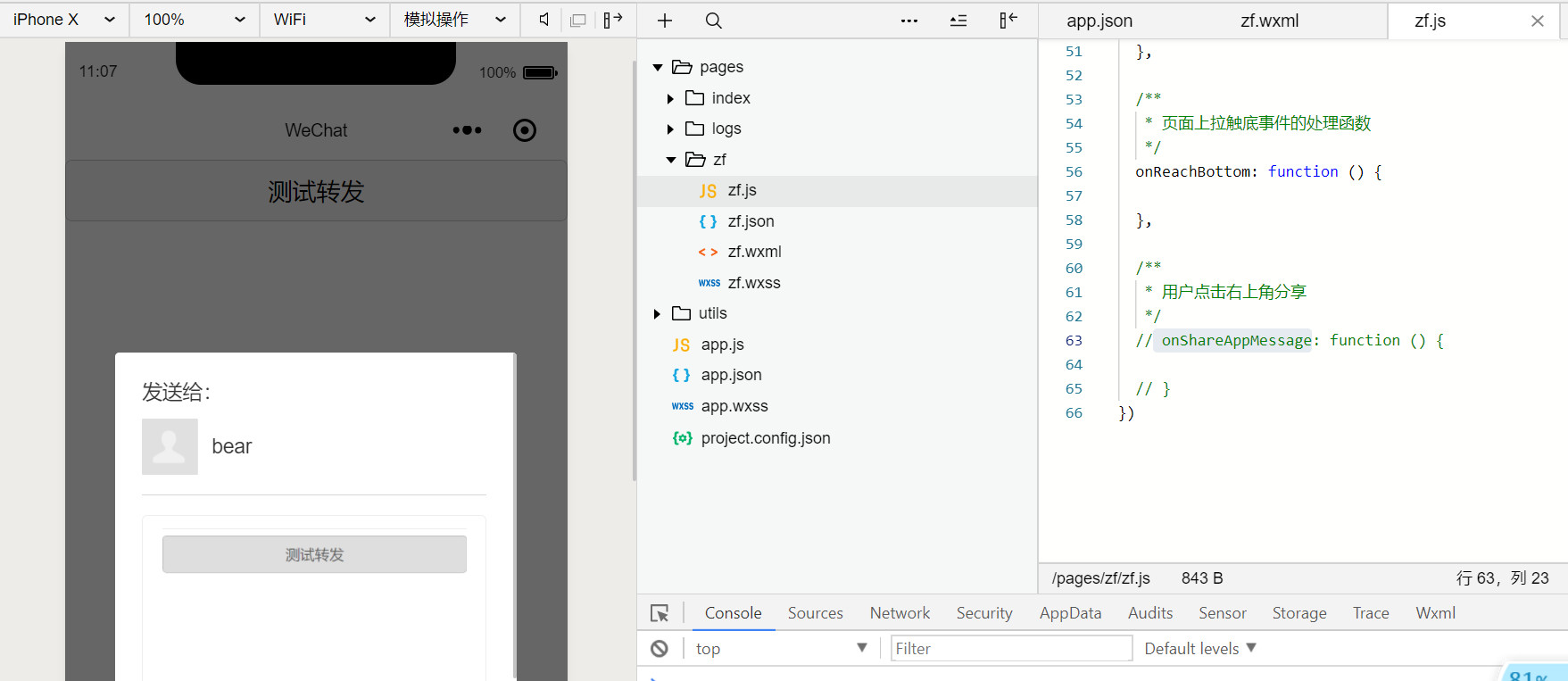Open the app.json editor tab
Screen dimensions: 1568x681
pos(1099,21)
